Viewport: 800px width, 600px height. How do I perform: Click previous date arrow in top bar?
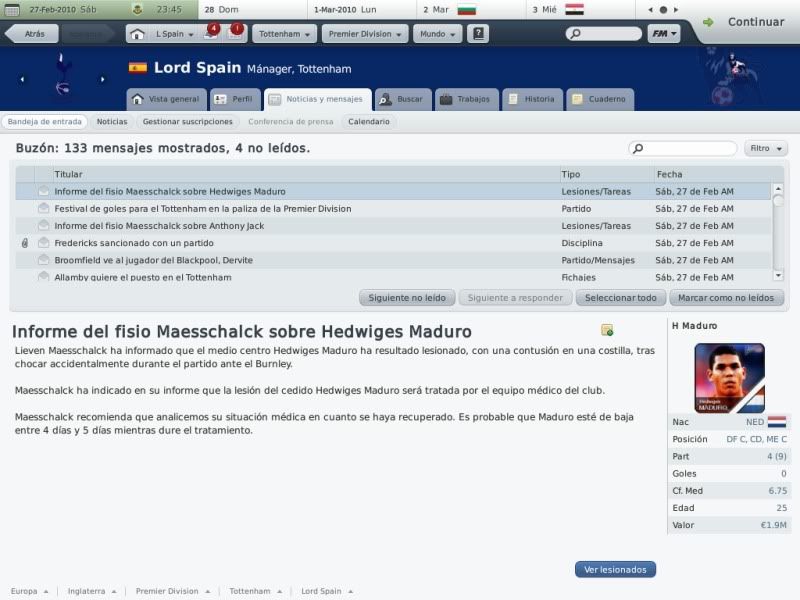(x=651, y=10)
